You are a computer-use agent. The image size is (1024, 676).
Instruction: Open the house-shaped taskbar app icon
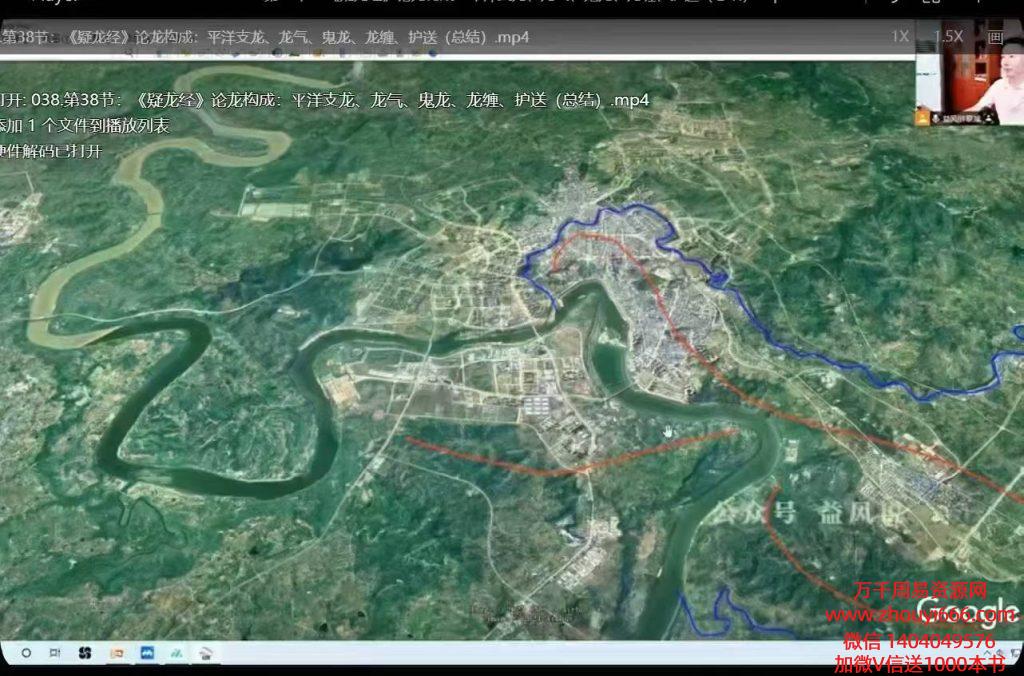tap(206, 653)
